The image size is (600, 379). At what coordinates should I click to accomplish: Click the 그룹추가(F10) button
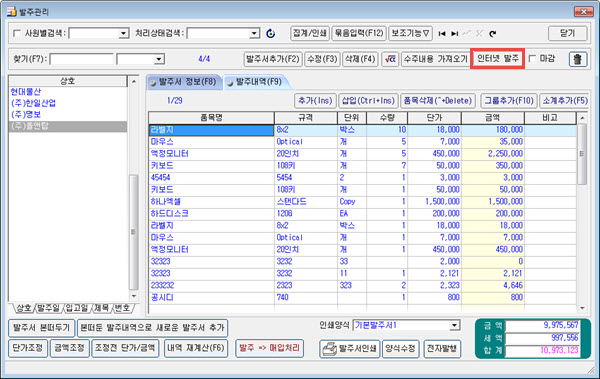click(x=509, y=101)
